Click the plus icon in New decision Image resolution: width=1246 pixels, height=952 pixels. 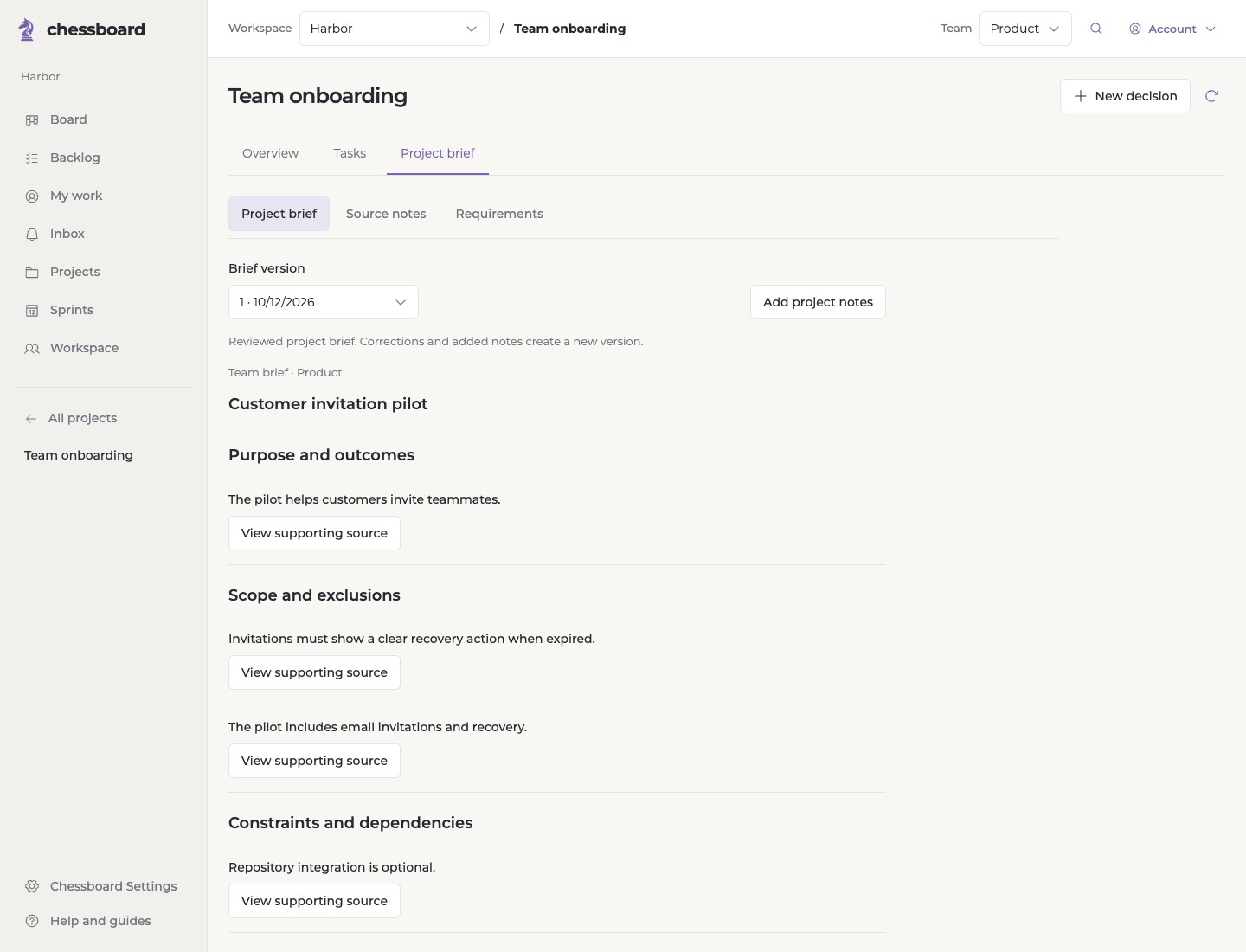tap(1081, 96)
